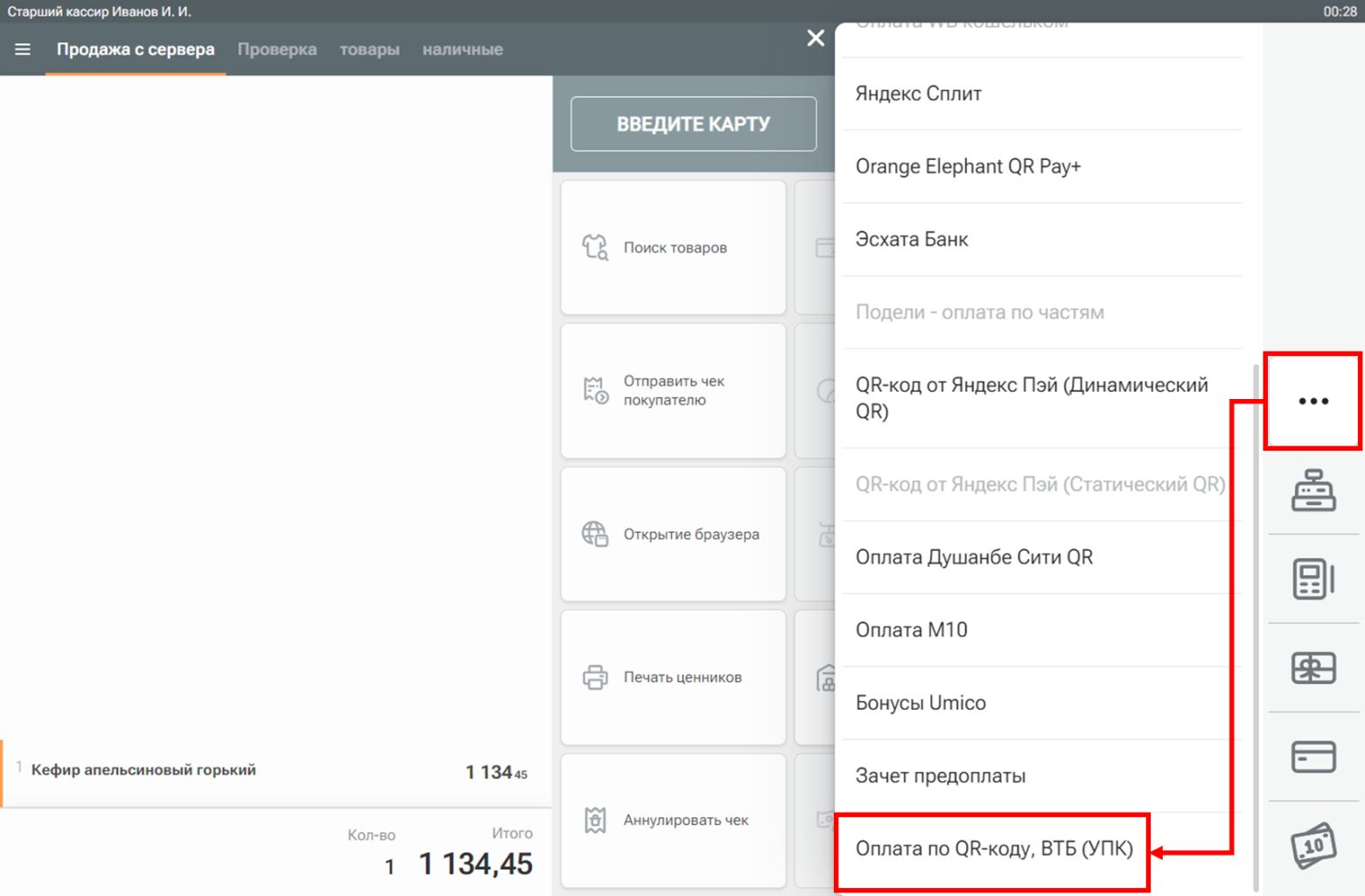Click the cashier name Старший кассир Иванов И. И.
Screen dimensions: 1365x896
(99, 11)
